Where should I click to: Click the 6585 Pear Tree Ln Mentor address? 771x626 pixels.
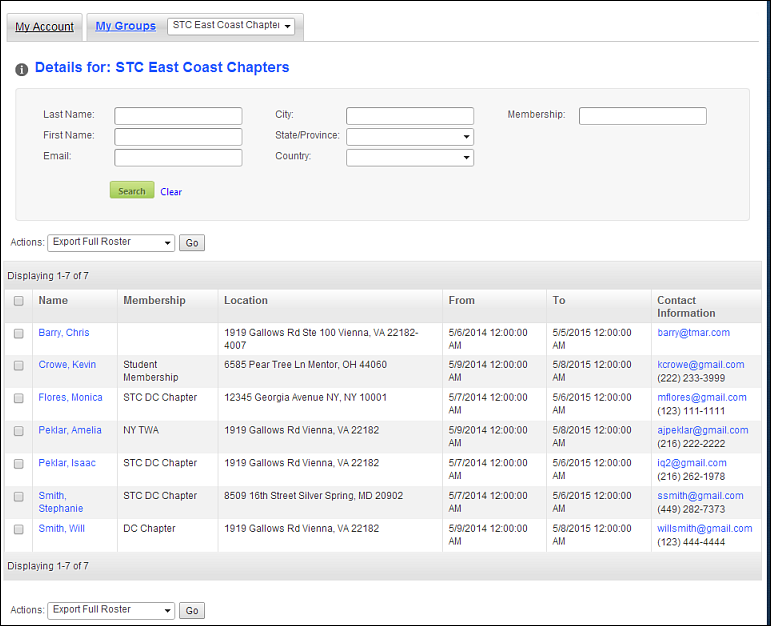pos(305,364)
